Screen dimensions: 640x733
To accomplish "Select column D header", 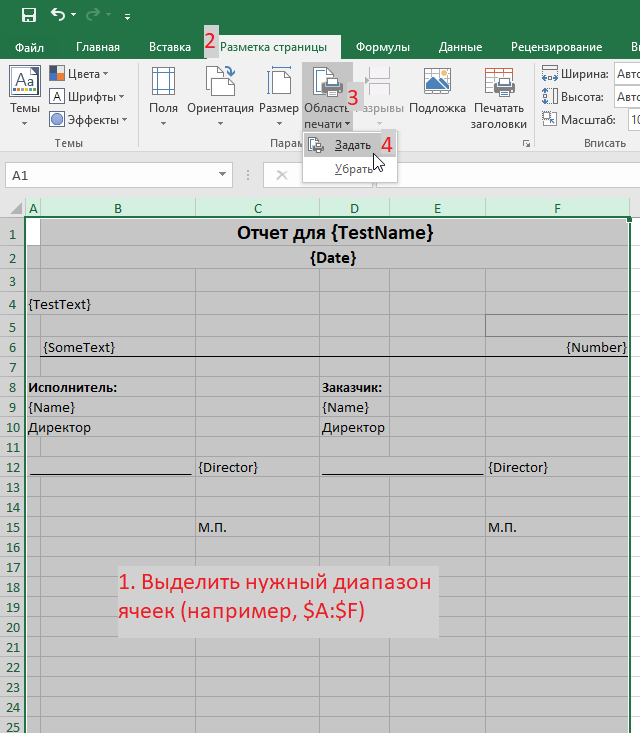I will pos(354,208).
